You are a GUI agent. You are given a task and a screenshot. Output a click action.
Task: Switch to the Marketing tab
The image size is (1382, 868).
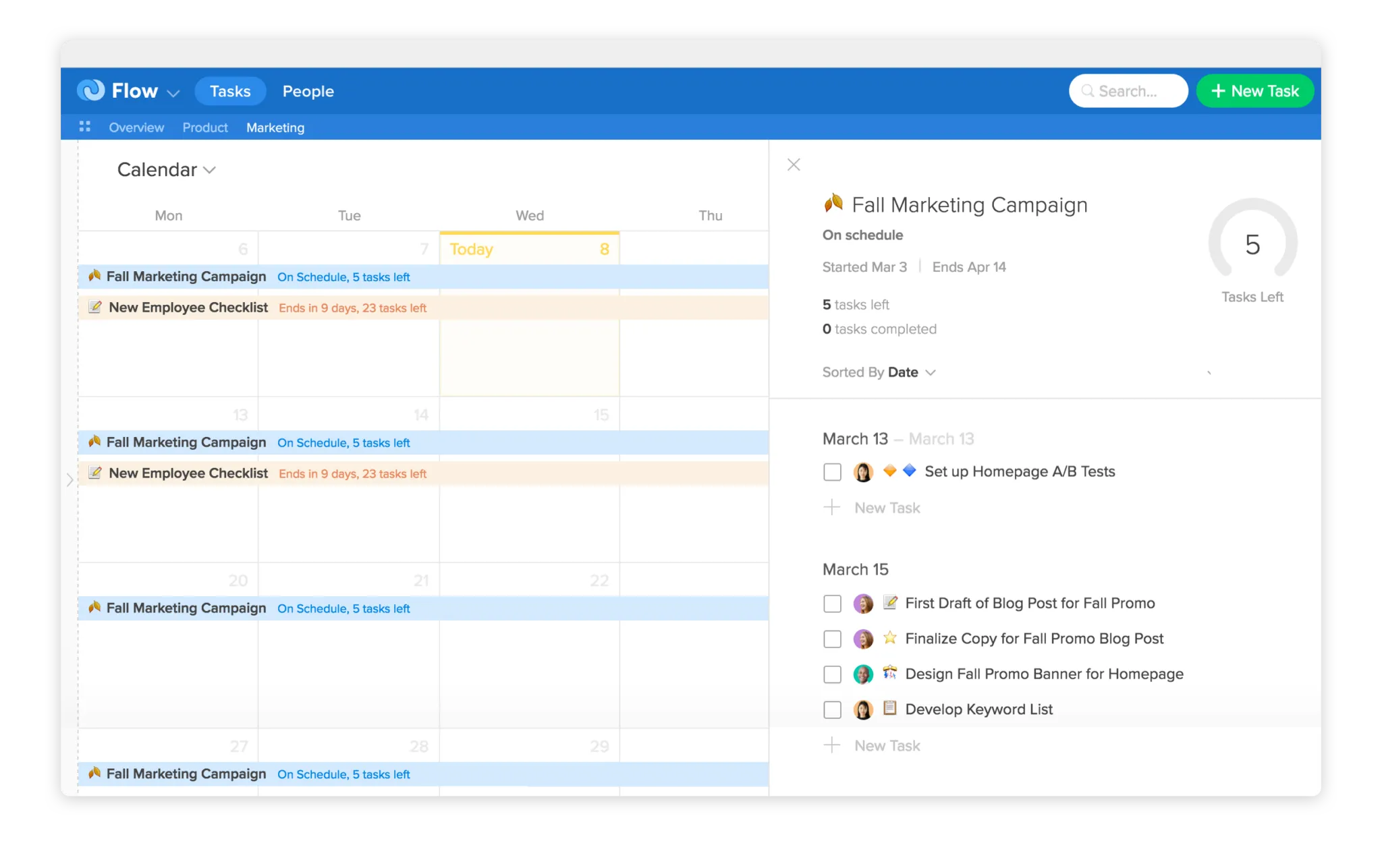[x=275, y=127]
